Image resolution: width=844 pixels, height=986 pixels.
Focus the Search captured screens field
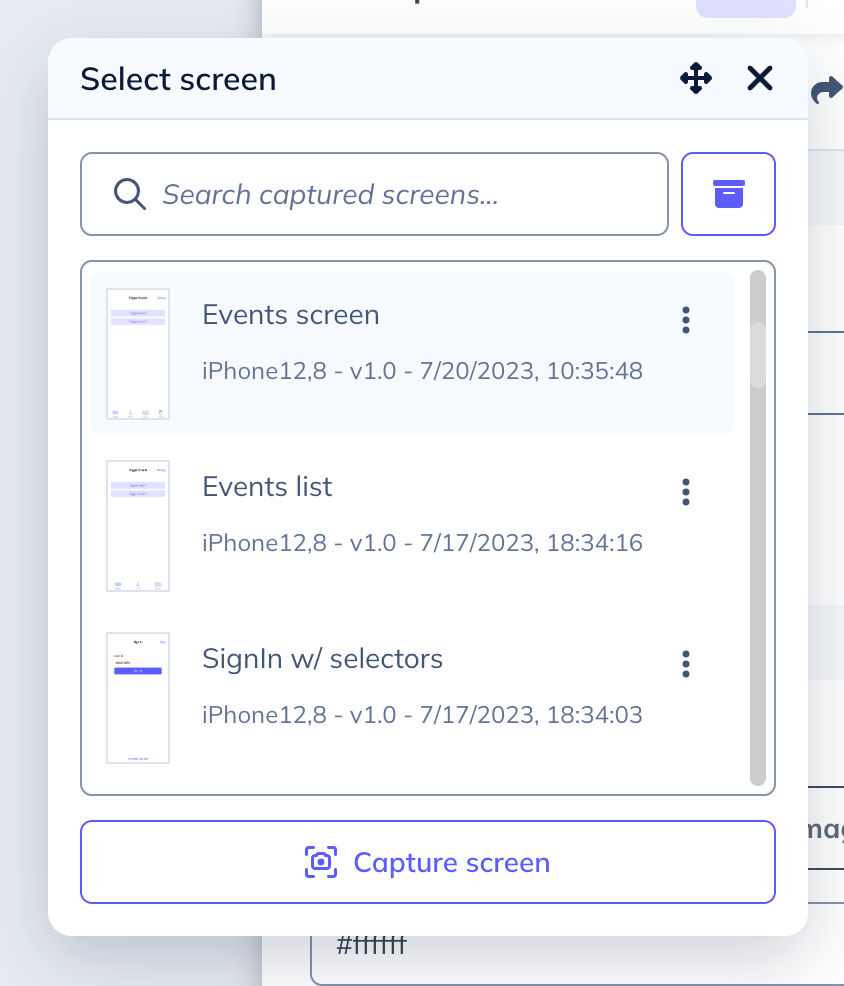click(x=400, y=194)
